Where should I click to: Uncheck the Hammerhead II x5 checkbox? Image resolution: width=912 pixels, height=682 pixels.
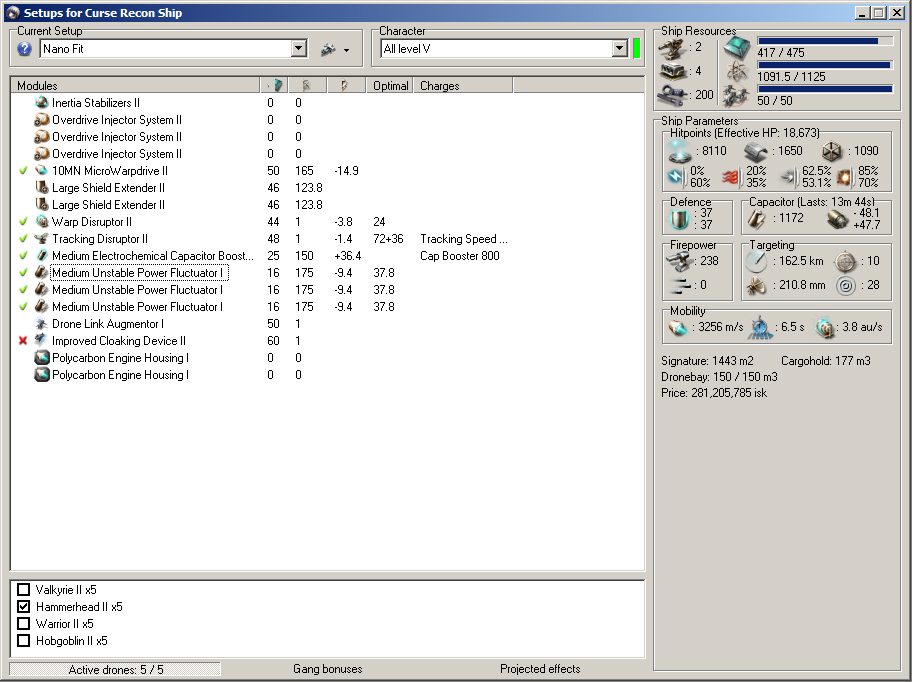23,606
